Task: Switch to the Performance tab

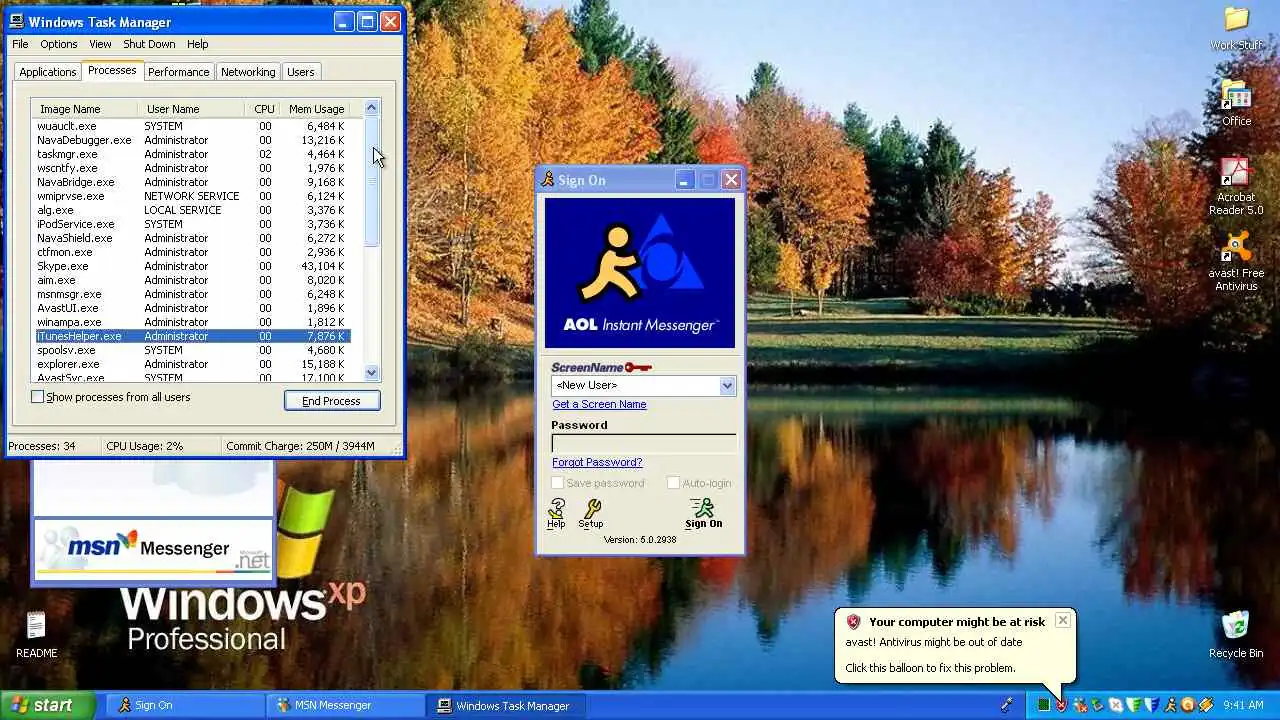Action: (x=179, y=72)
